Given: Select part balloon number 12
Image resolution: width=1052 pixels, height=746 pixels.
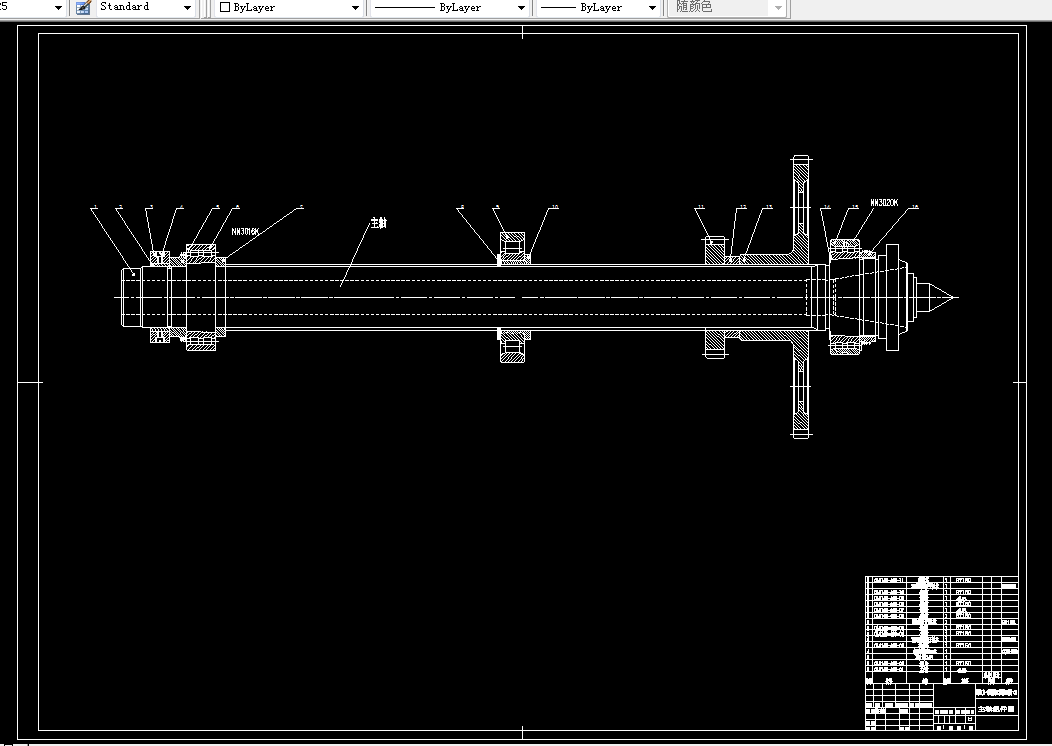Looking at the screenshot, I should (x=743, y=207).
